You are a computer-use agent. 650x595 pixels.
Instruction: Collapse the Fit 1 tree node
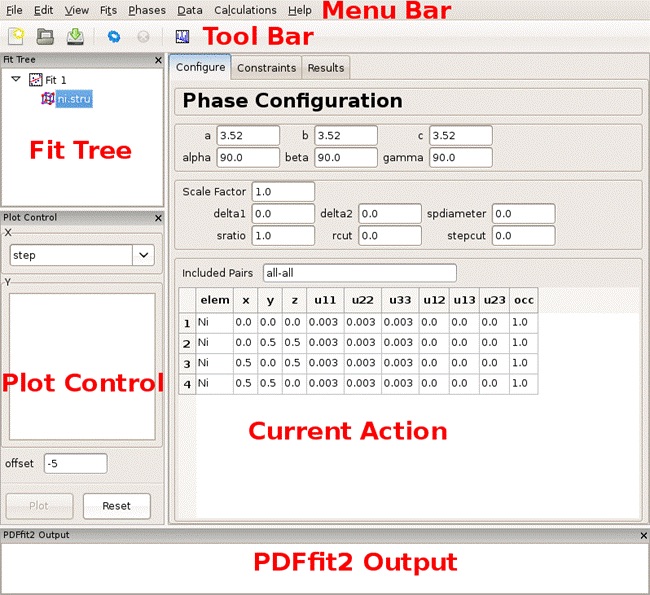pyautogui.click(x=16, y=79)
